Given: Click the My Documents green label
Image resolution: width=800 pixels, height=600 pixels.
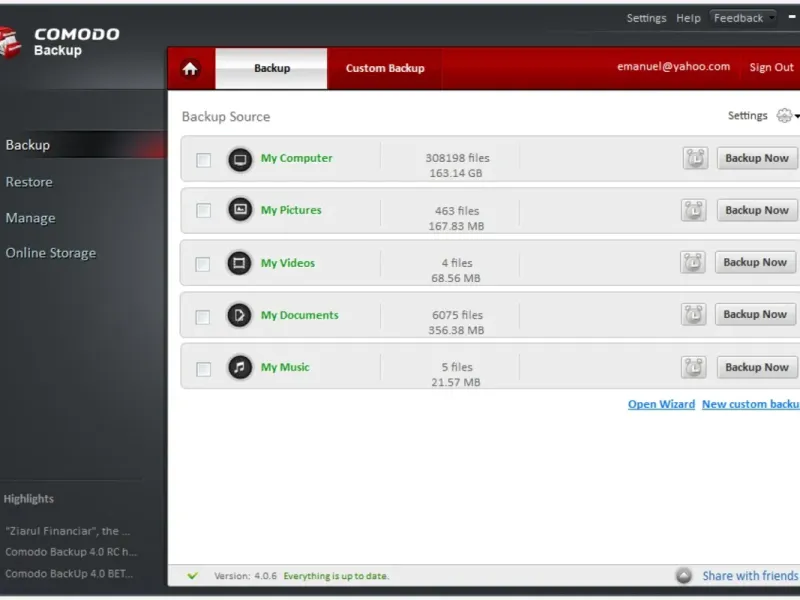Looking at the screenshot, I should click(299, 315).
